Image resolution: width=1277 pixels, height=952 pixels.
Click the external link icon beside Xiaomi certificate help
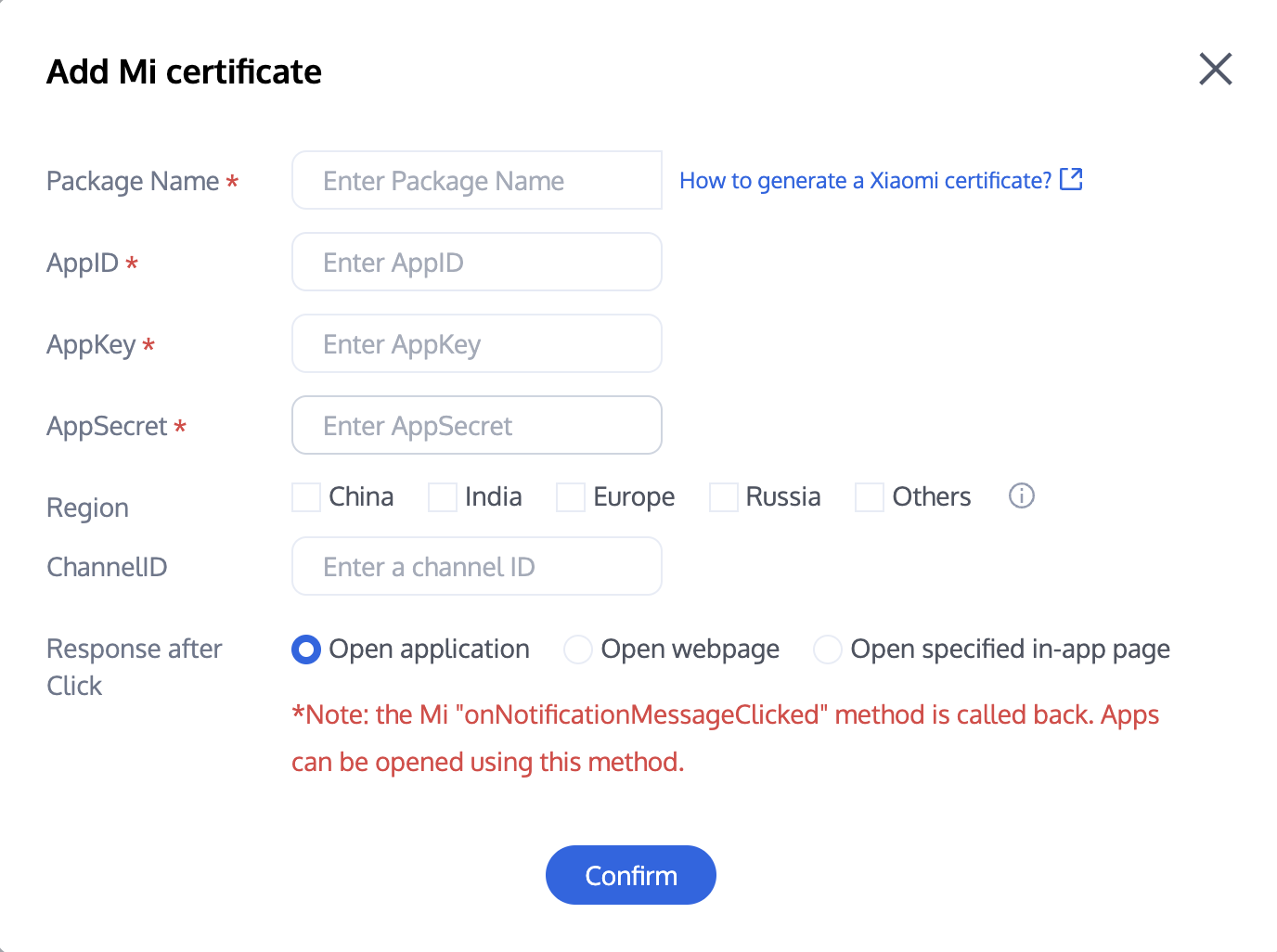point(1071,179)
